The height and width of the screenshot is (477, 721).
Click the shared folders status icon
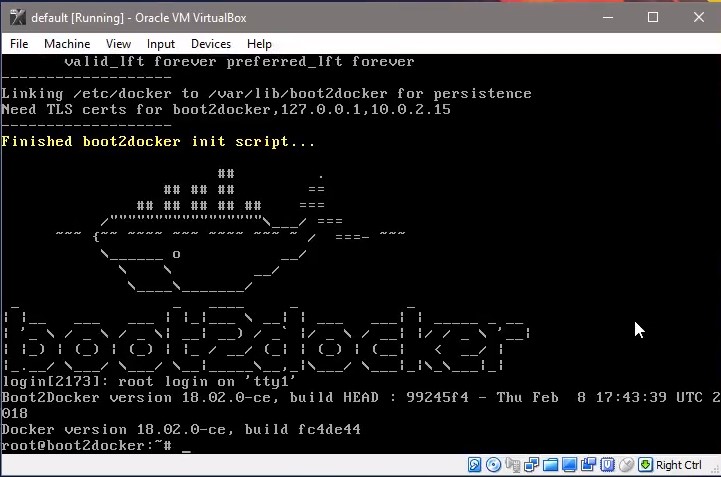(550, 465)
